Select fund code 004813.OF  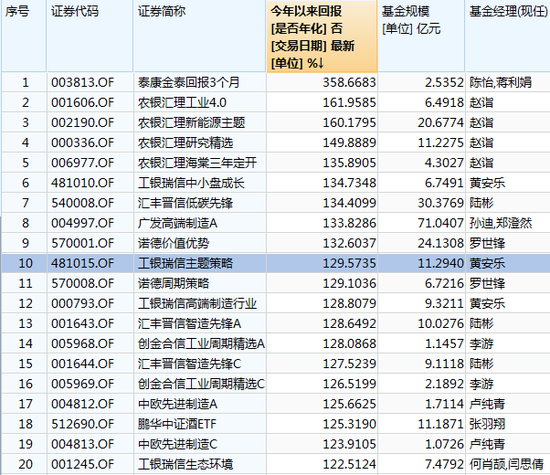(83, 444)
